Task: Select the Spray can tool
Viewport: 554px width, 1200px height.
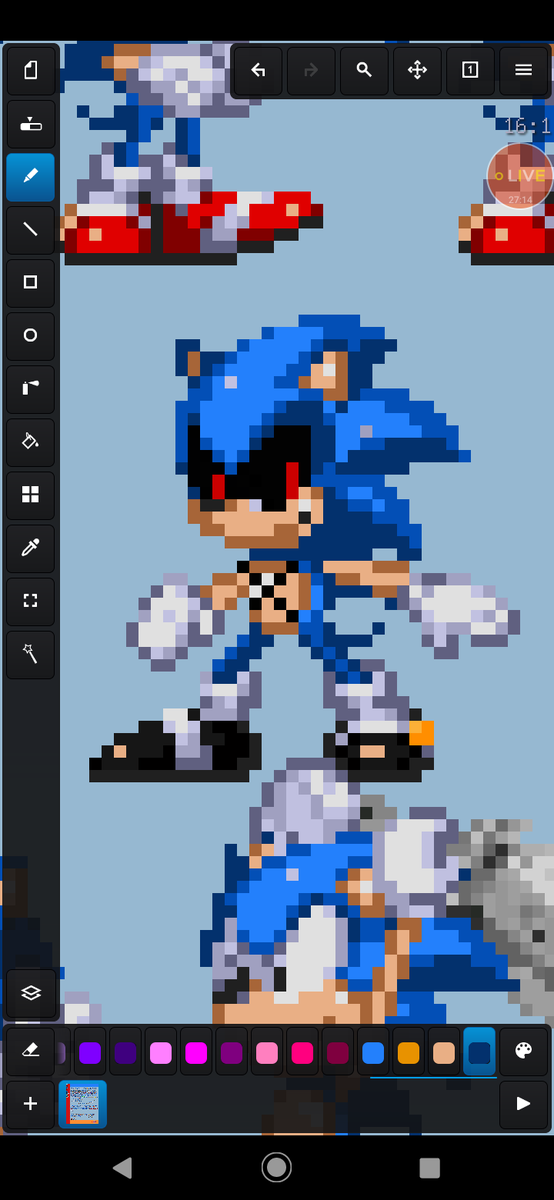Action: [x=30, y=388]
